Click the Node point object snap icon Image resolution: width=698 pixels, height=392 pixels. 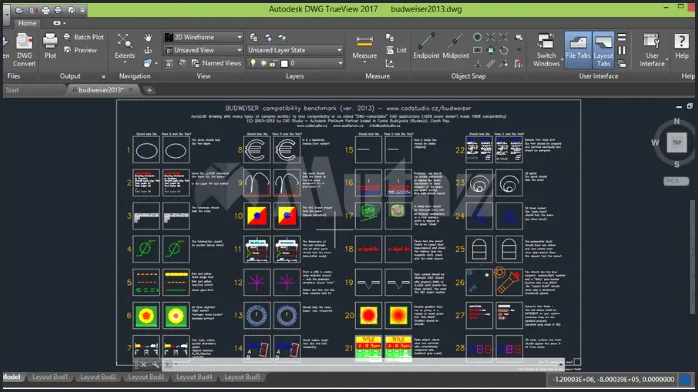[x=519, y=50]
